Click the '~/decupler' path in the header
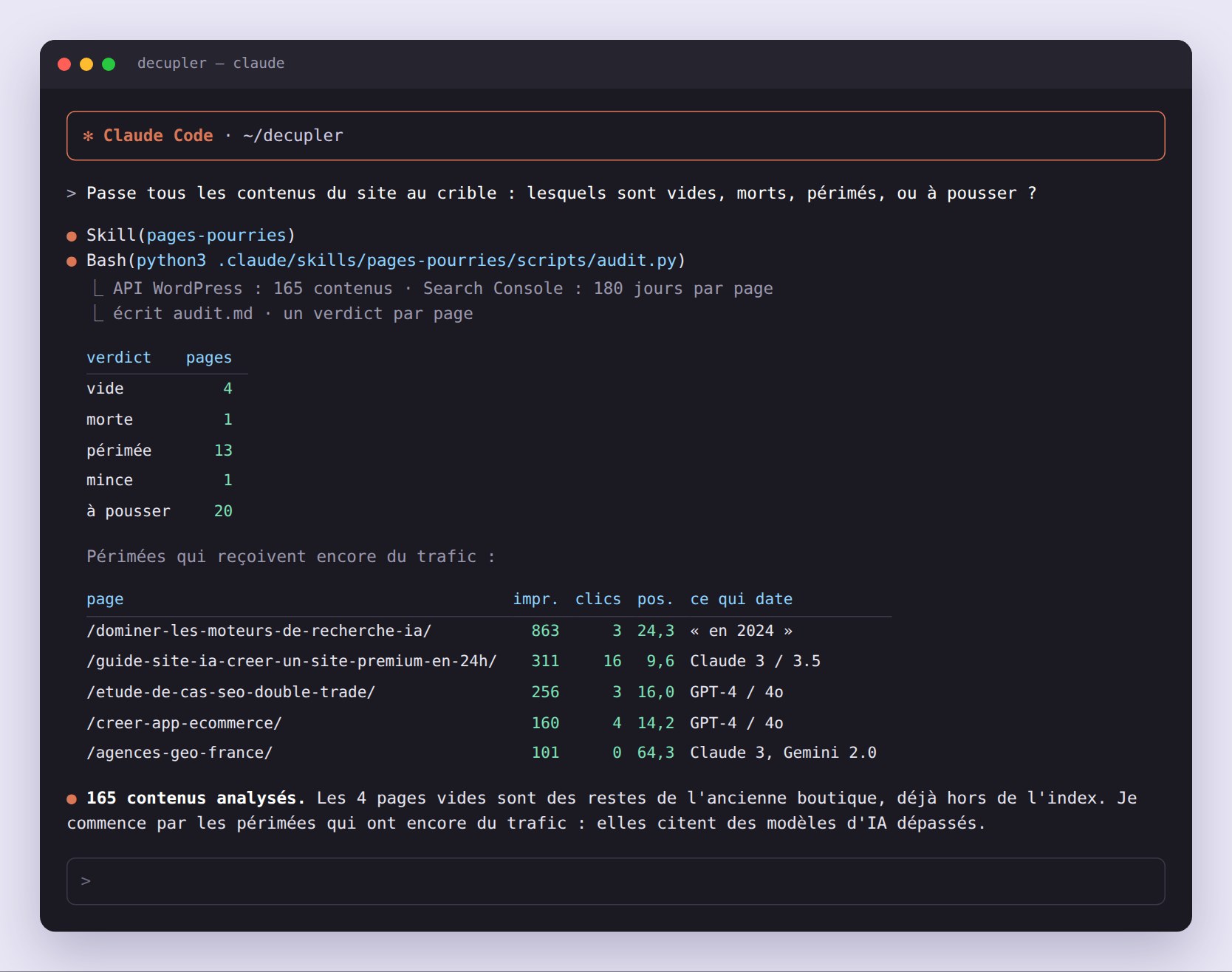The height and width of the screenshot is (972, 1232). click(293, 136)
